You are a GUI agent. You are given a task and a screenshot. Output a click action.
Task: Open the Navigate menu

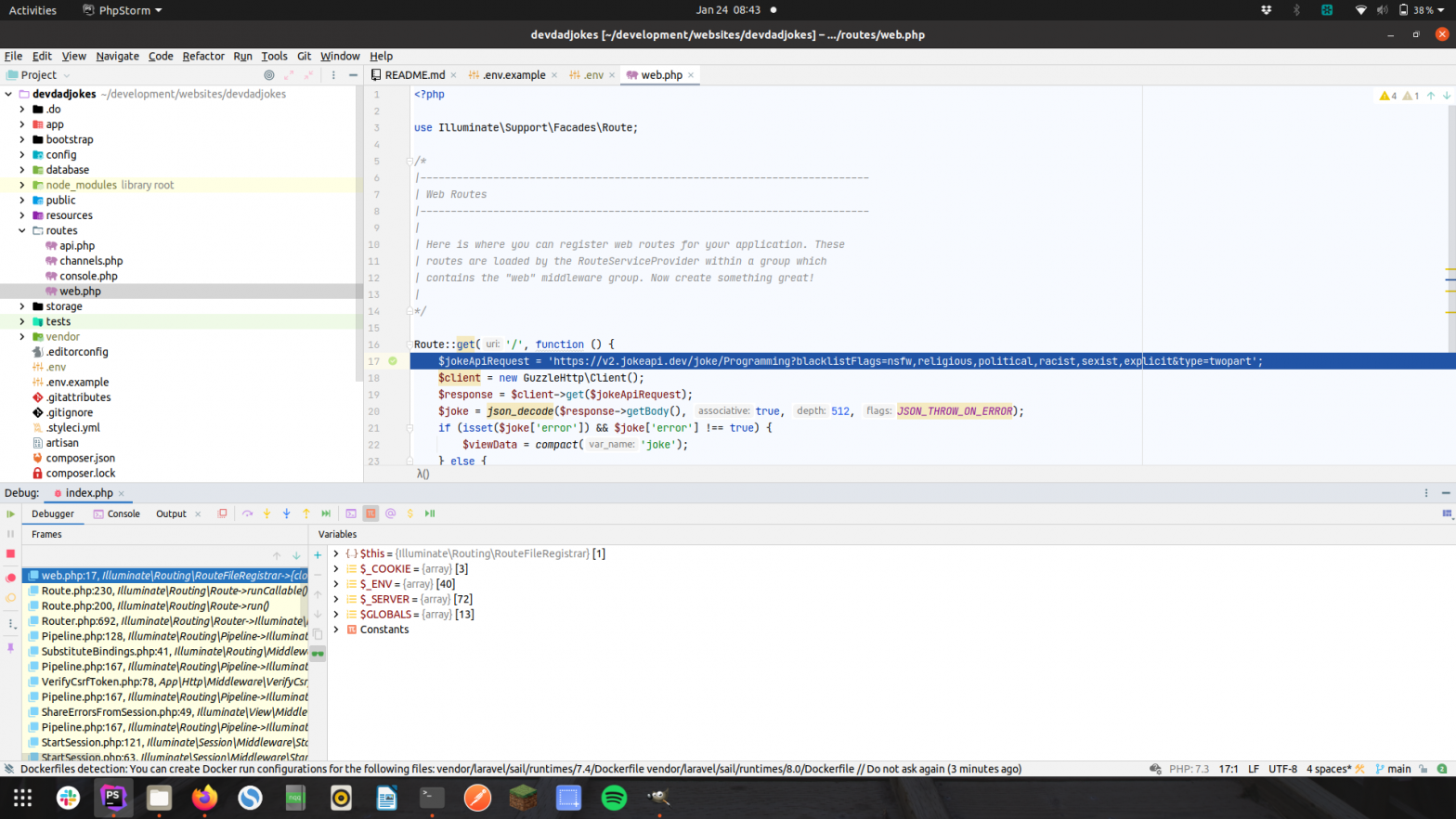click(117, 56)
